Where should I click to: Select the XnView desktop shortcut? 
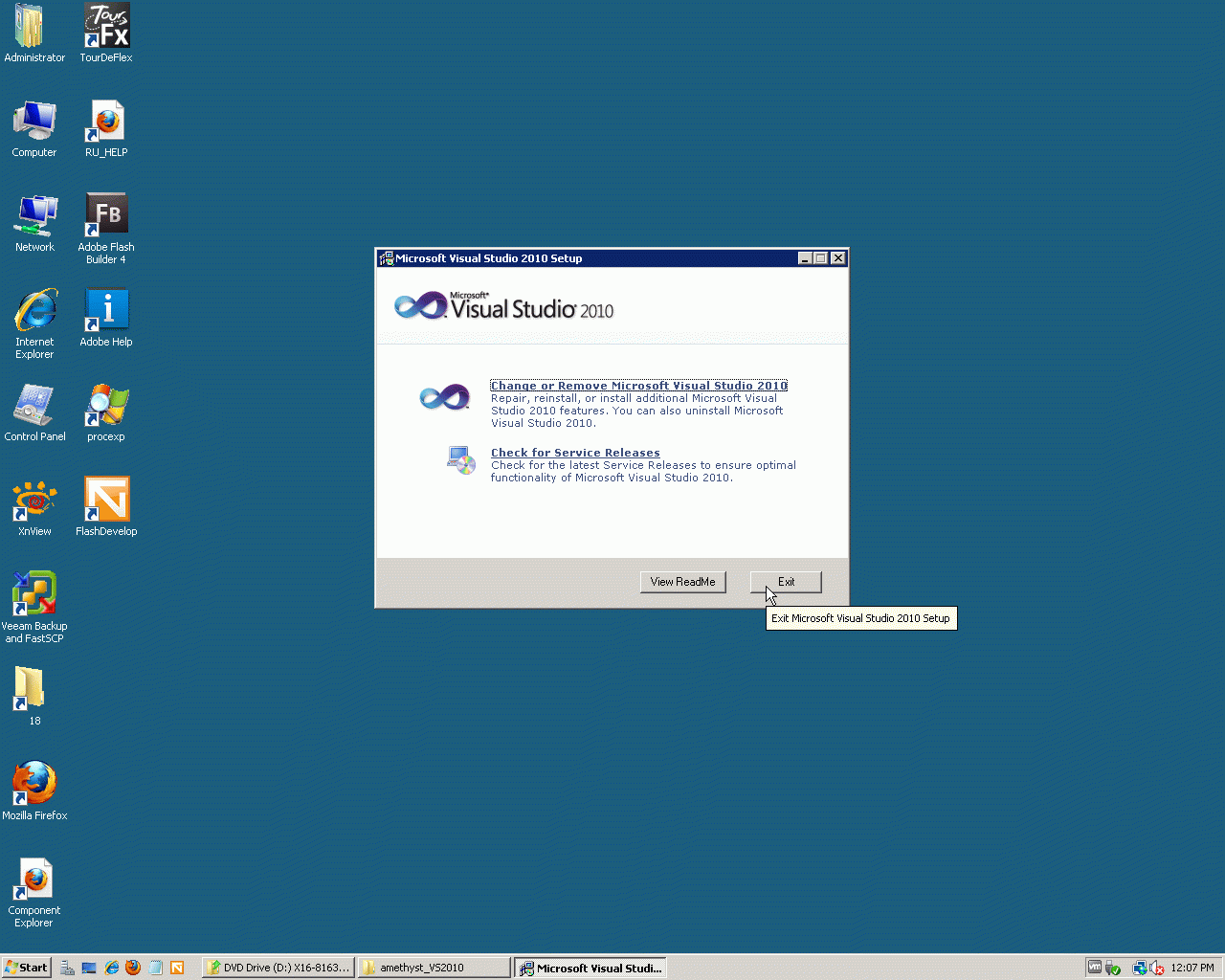[34, 507]
